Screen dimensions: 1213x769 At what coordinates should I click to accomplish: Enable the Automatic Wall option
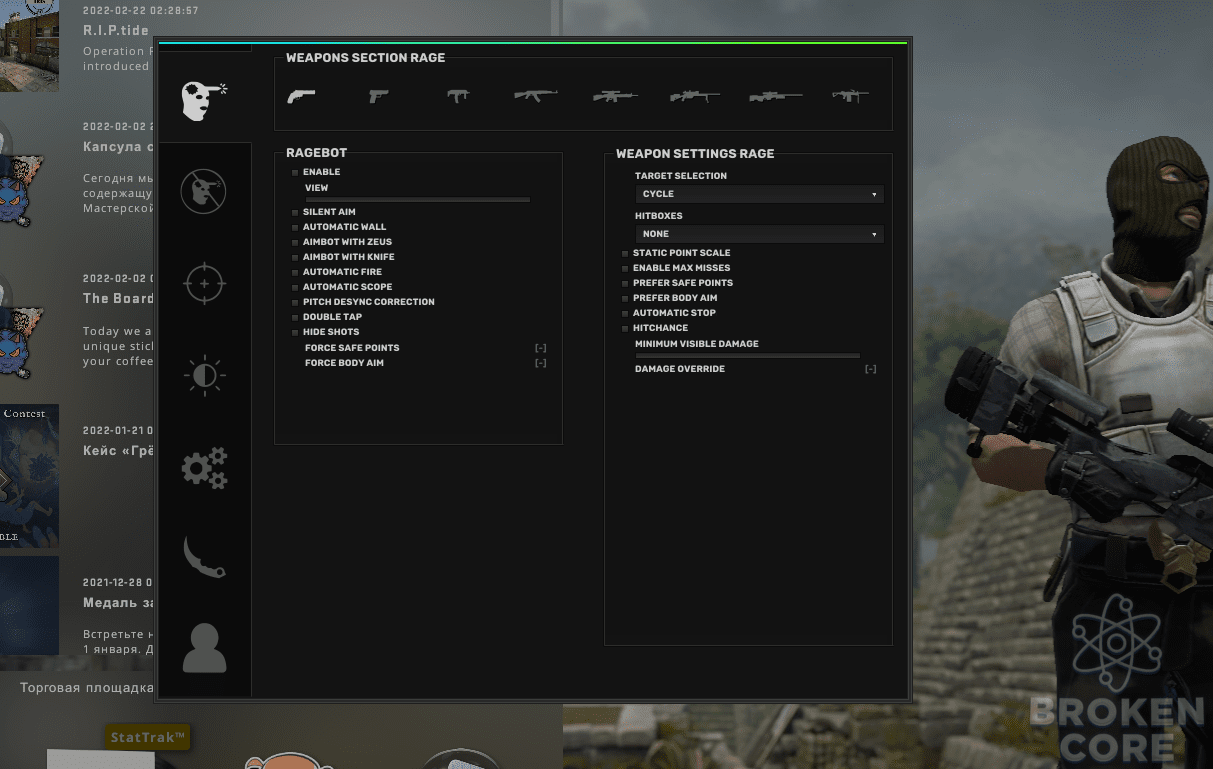point(295,228)
